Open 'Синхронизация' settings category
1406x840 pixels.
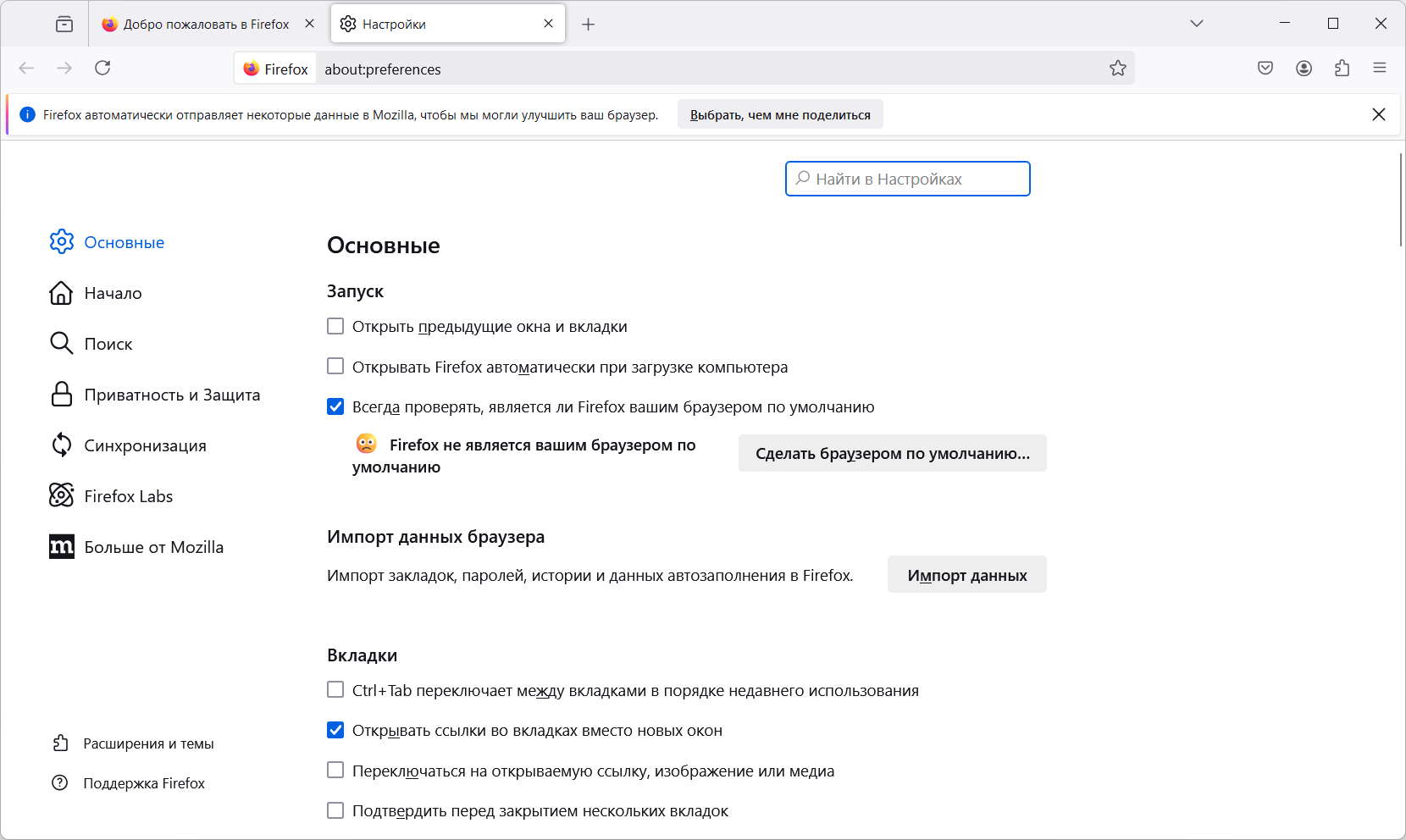tap(129, 445)
